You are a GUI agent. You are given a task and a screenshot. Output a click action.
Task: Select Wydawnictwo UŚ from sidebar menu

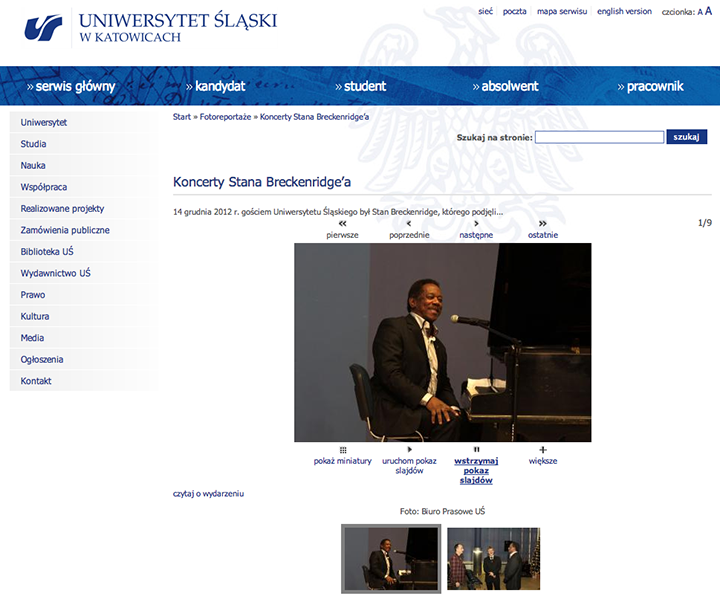point(55,273)
